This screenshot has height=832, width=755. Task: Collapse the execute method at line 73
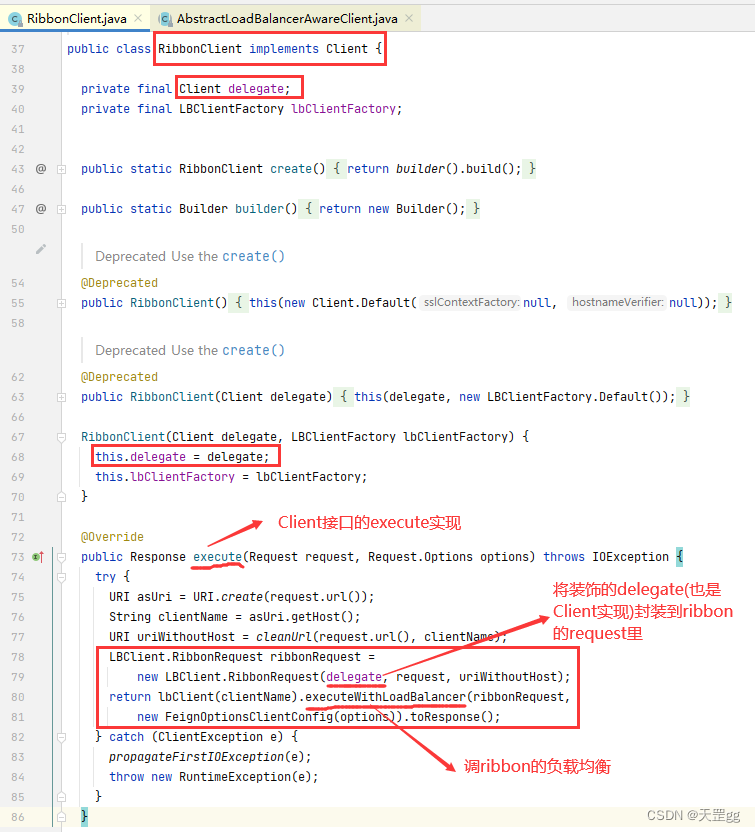click(x=62, y=557)
